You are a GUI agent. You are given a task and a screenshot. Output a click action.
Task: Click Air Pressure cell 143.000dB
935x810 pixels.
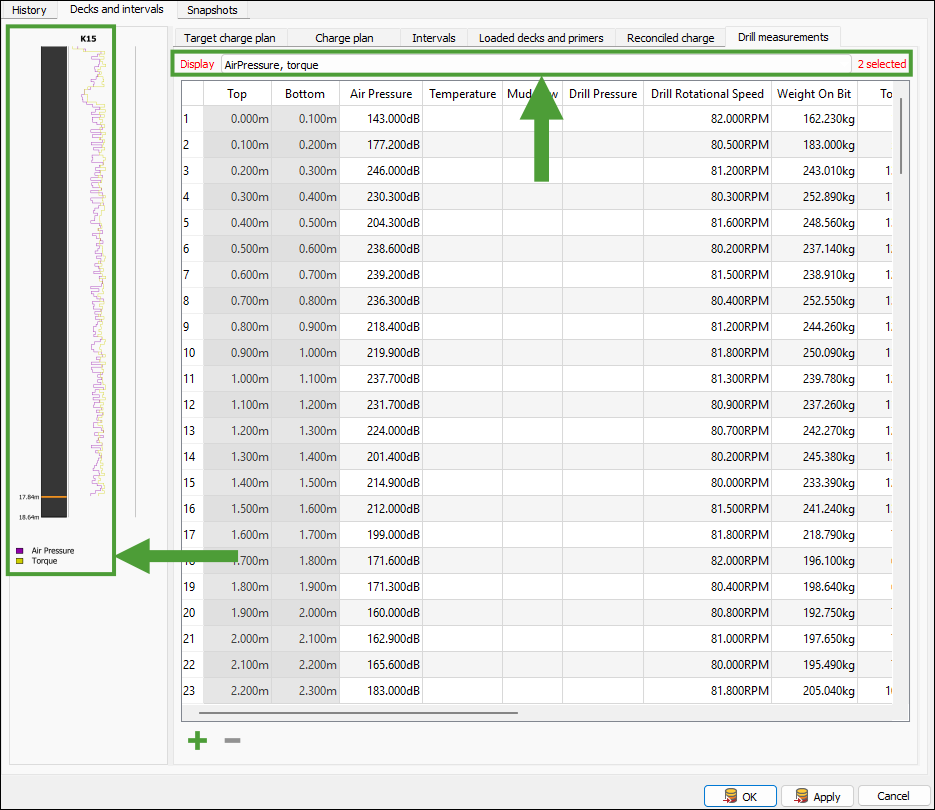click(x=381, y=119)
